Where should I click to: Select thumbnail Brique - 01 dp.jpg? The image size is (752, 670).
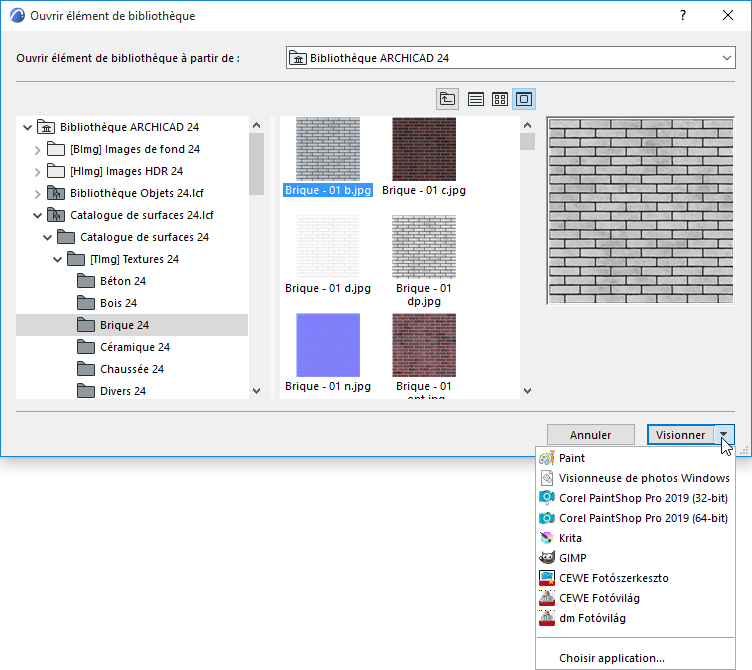[x=424, y=247]
